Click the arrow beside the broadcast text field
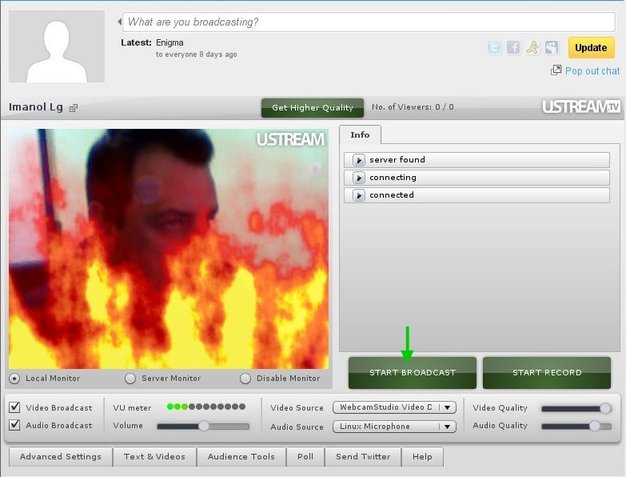The height and width of the screenshot is (477, 626). [x=119, y=22]
